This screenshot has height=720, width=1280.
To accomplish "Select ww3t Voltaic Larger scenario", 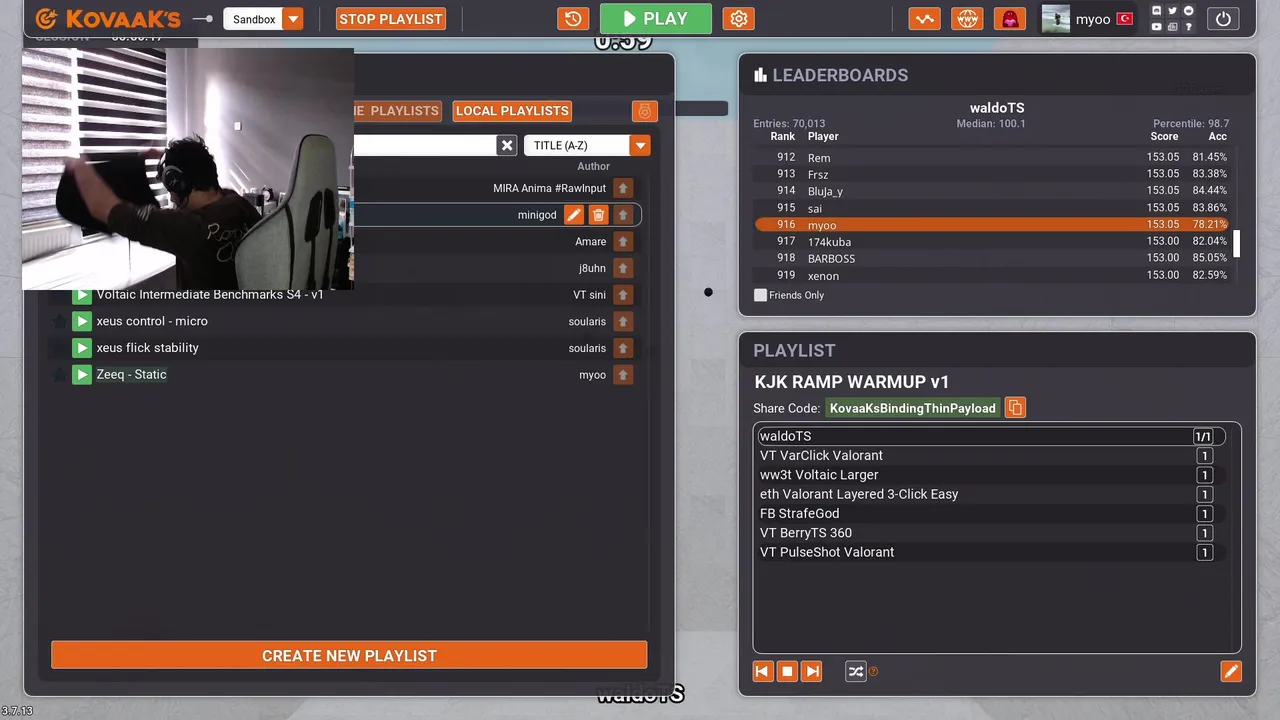I will [990, 475].
